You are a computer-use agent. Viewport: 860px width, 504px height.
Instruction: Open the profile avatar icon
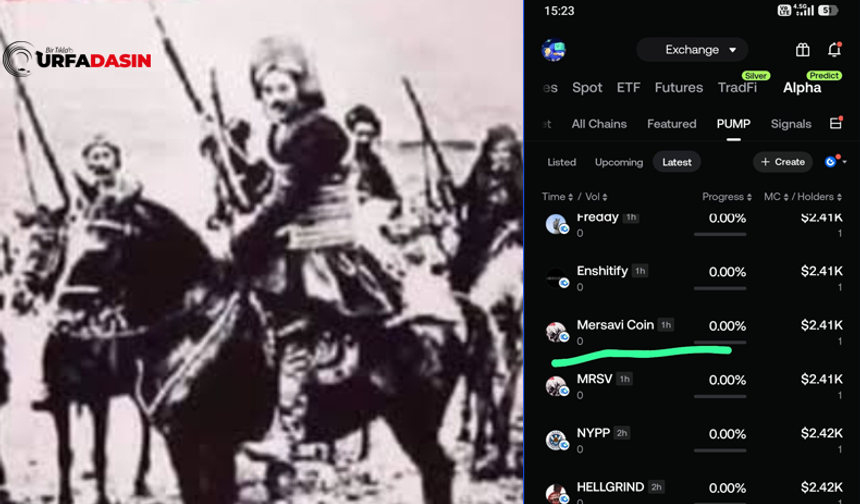tap(553, 50)
